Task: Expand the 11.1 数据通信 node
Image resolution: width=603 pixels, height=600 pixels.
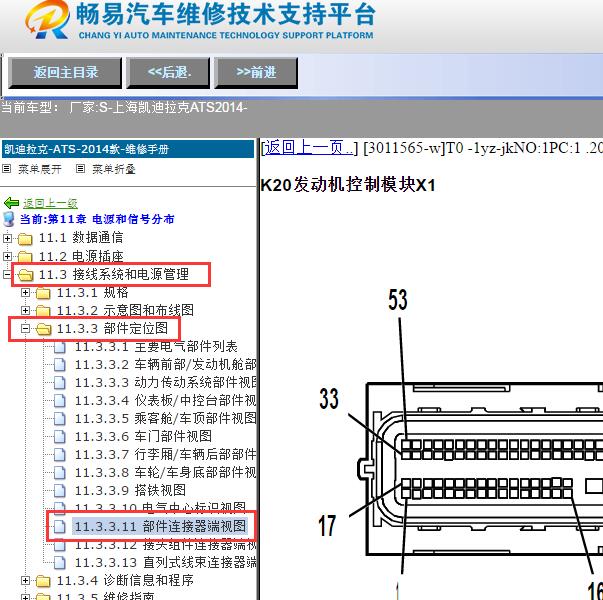Action: click(7, 238)
